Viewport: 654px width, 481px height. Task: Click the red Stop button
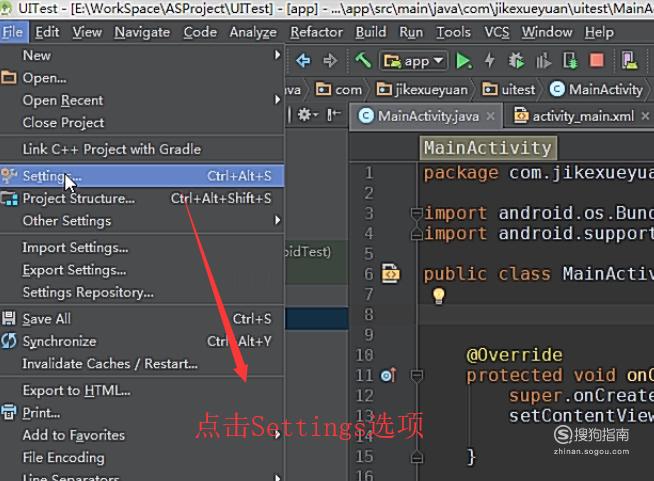point(596,60)
